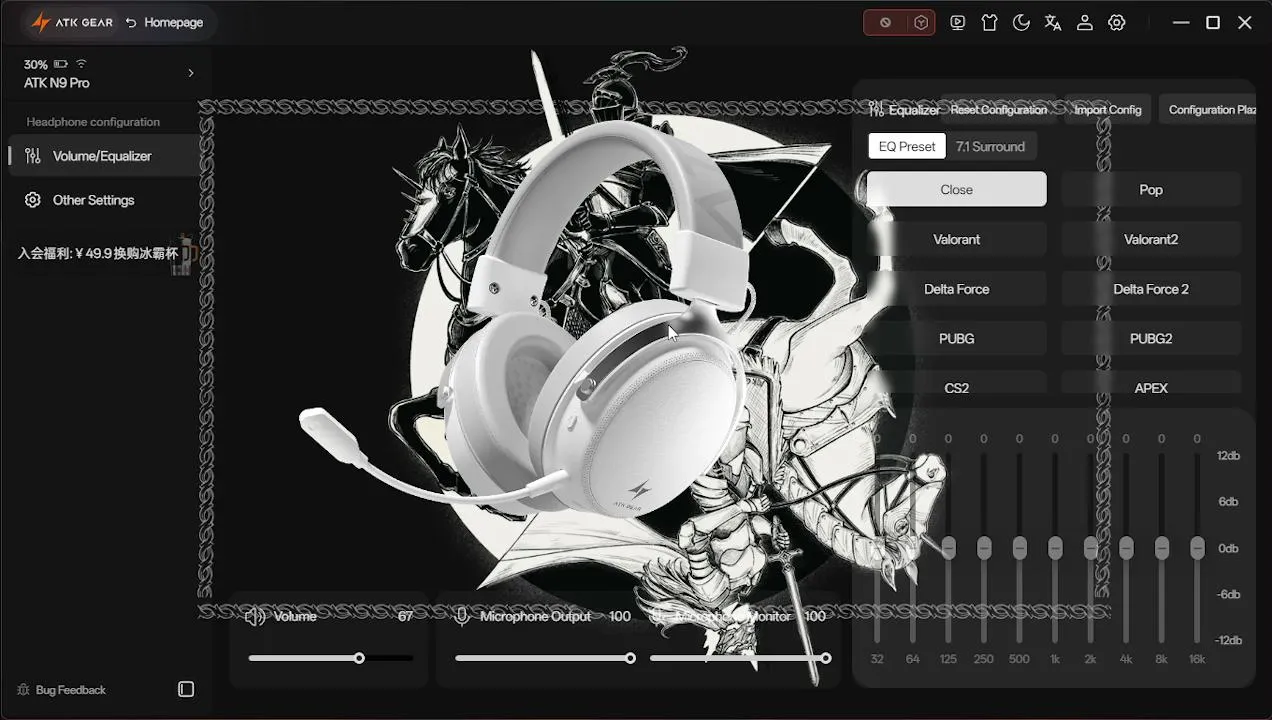Click the 1k EQ slider handle
This screenshot has height=720, width=1272.
tap(1055, 548)
